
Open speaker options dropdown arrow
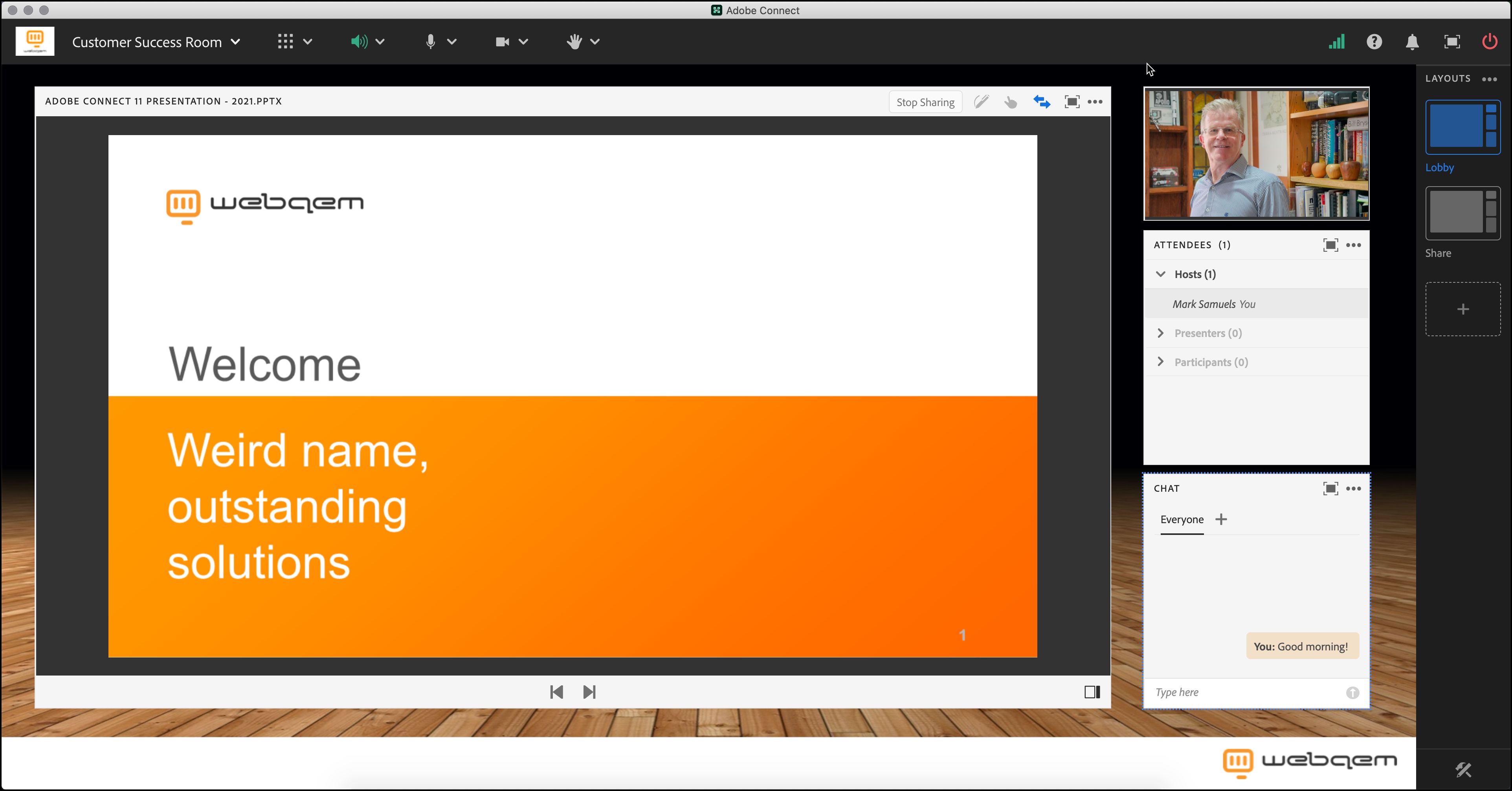point(380,42)
